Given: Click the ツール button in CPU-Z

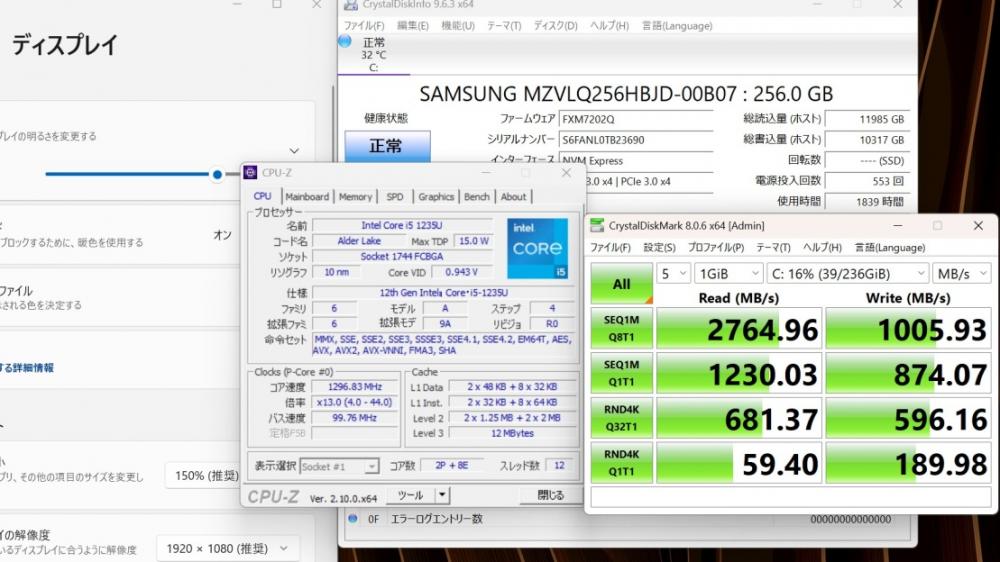Looking at the screenshot, I should click(410, 495).
